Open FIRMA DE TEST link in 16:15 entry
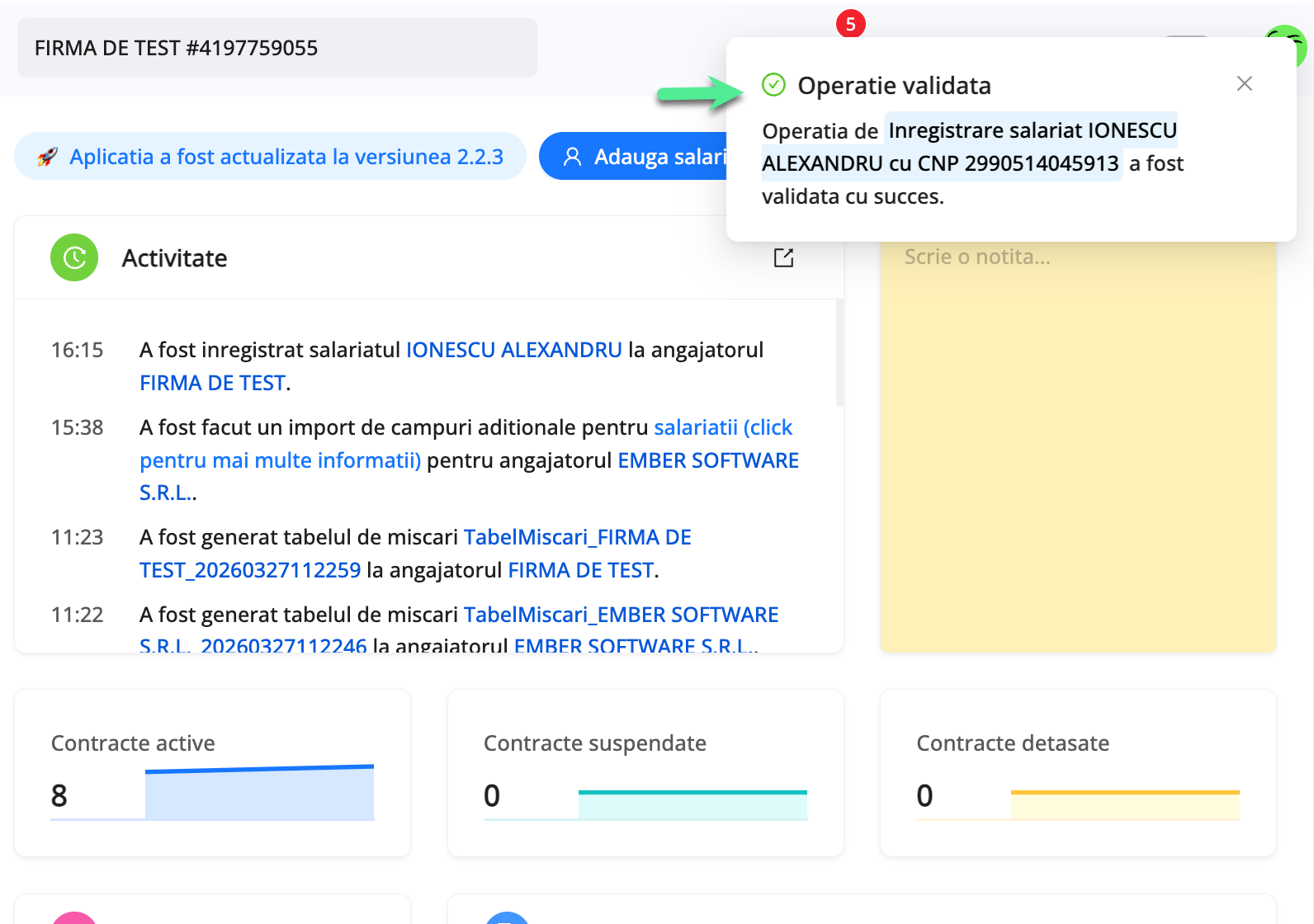Screen dimensions: 1314x924 213,383
